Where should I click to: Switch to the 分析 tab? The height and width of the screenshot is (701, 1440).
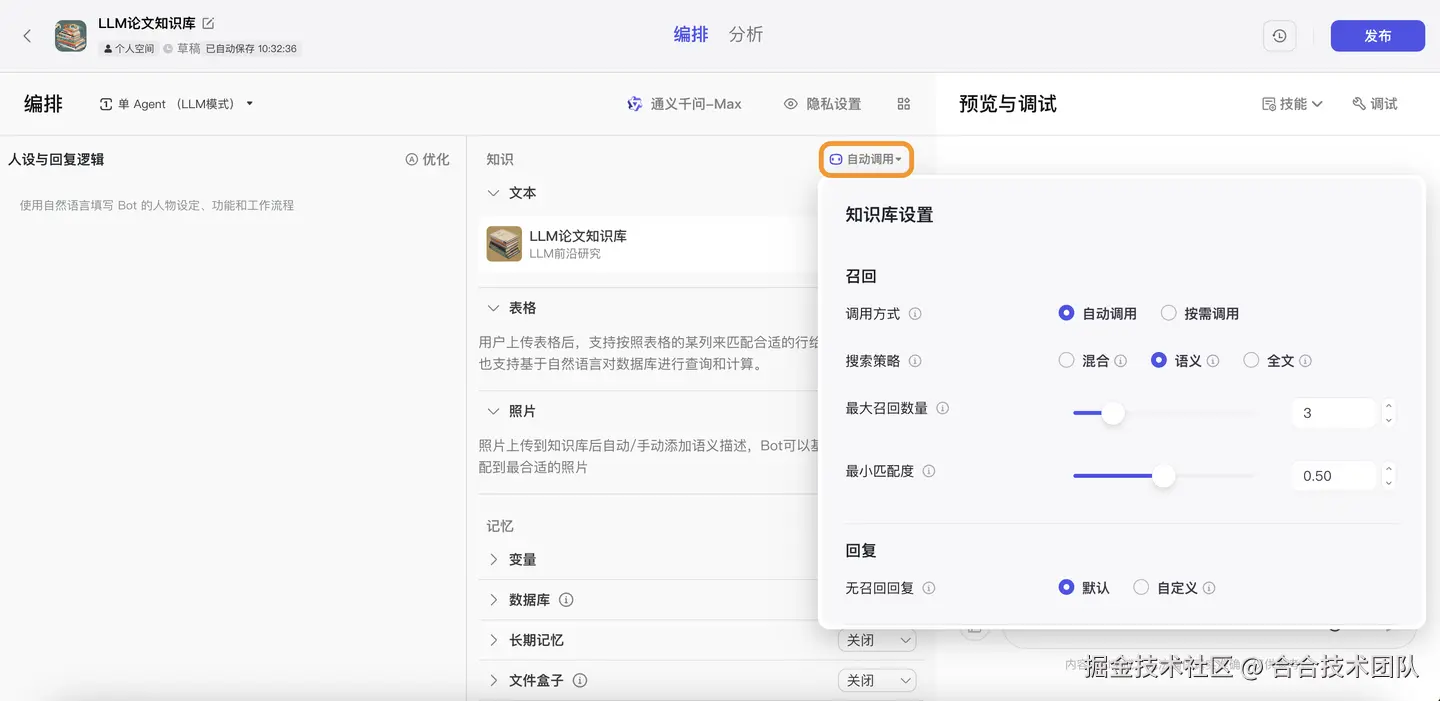[746, 34]
